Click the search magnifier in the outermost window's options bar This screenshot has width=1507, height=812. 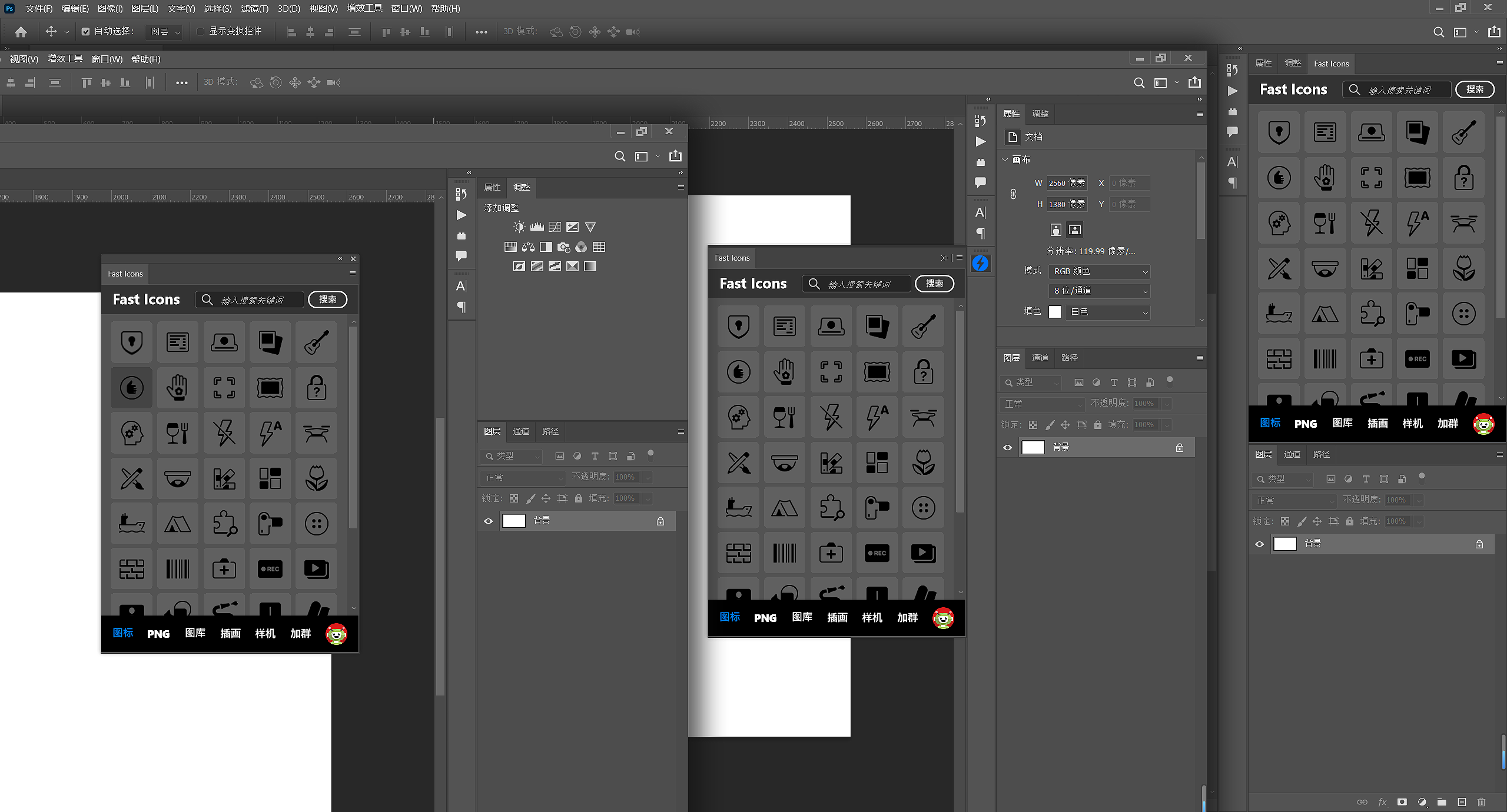(1438, 32)
